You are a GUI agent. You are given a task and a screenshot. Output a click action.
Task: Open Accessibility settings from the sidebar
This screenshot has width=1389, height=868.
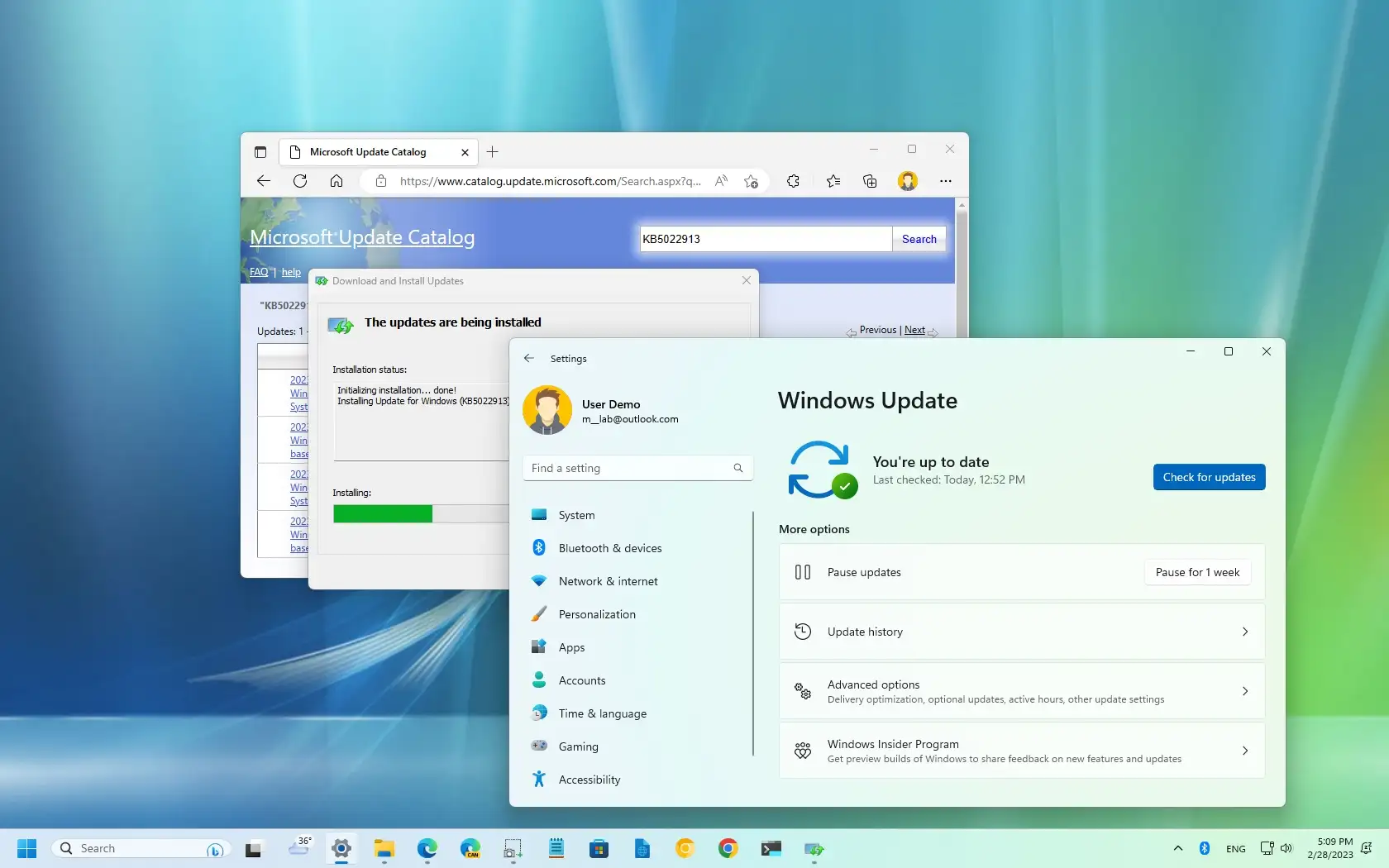[588, 779]
